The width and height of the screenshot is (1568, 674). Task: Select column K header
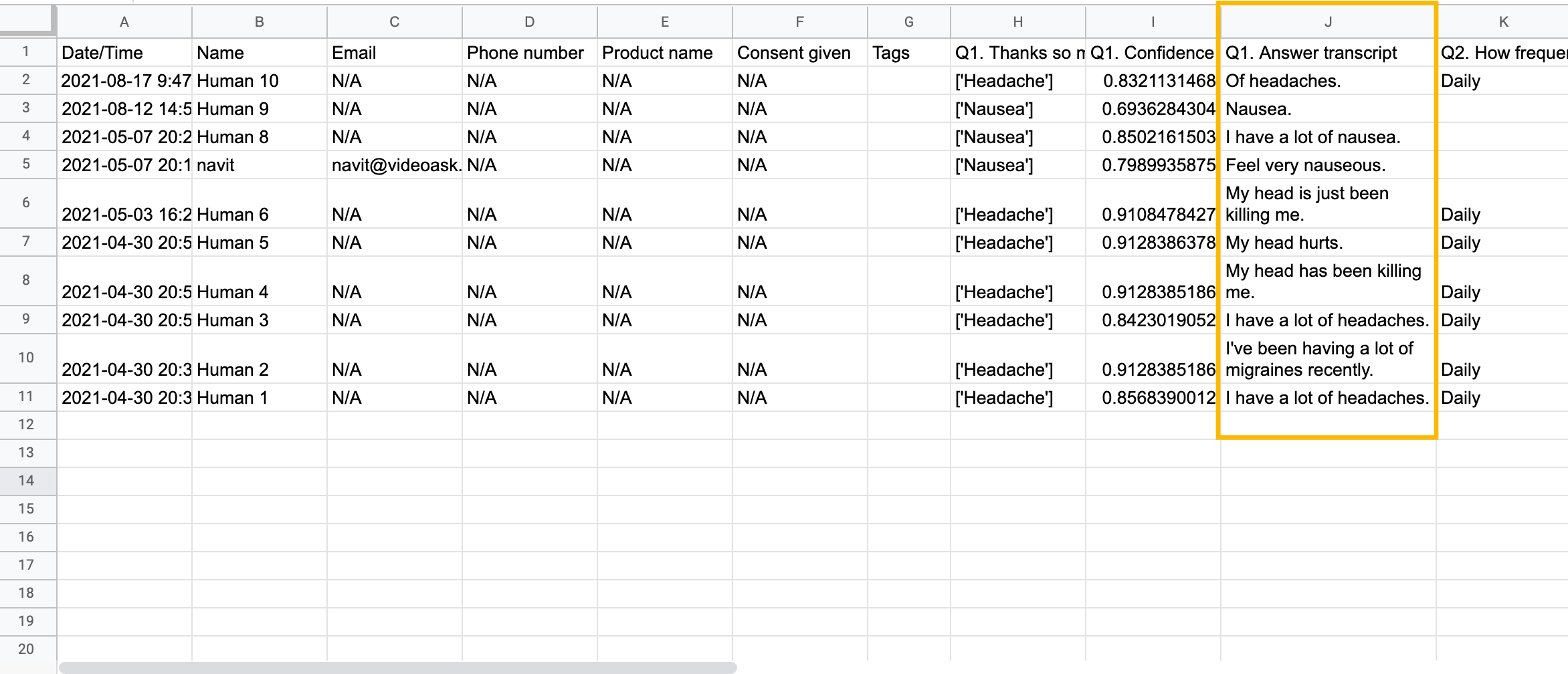click(x=1502, y=22)
